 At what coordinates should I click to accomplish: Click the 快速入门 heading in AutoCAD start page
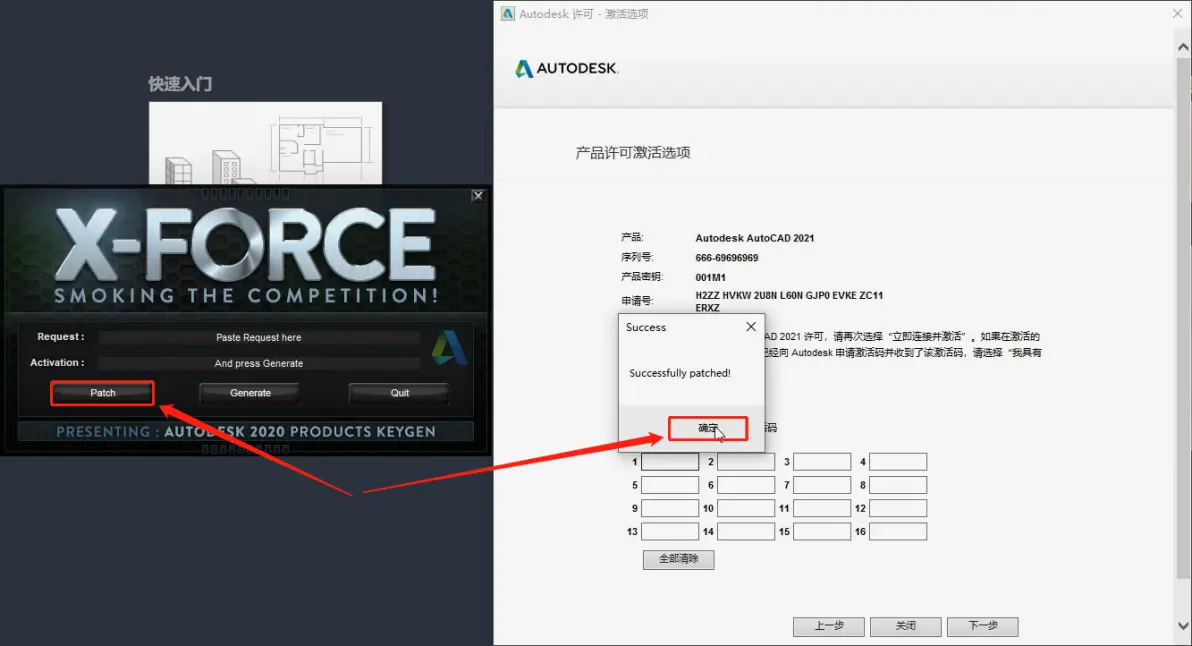click(x=180, y=84)
